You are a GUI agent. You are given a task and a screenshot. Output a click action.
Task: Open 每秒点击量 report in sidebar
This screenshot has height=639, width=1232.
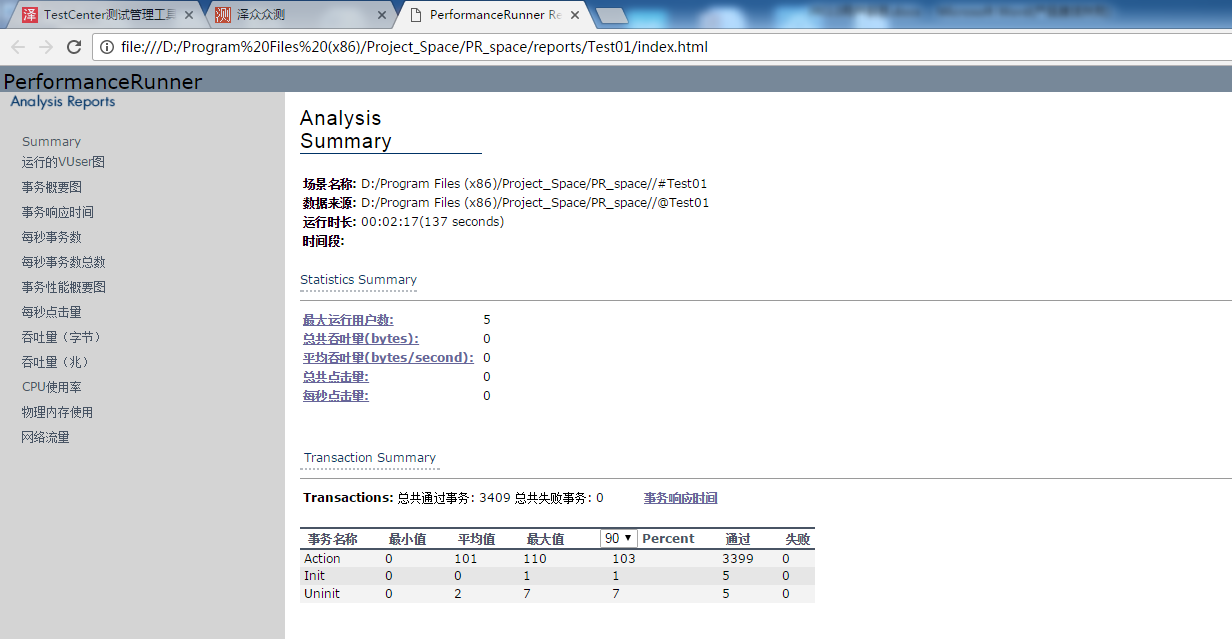coord(52,312)
